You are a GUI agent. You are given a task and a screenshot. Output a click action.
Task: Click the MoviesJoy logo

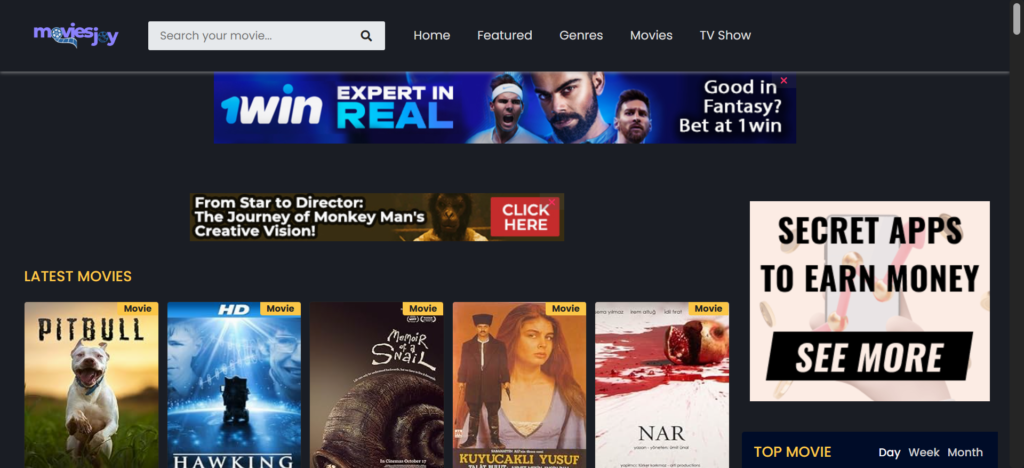76,35
